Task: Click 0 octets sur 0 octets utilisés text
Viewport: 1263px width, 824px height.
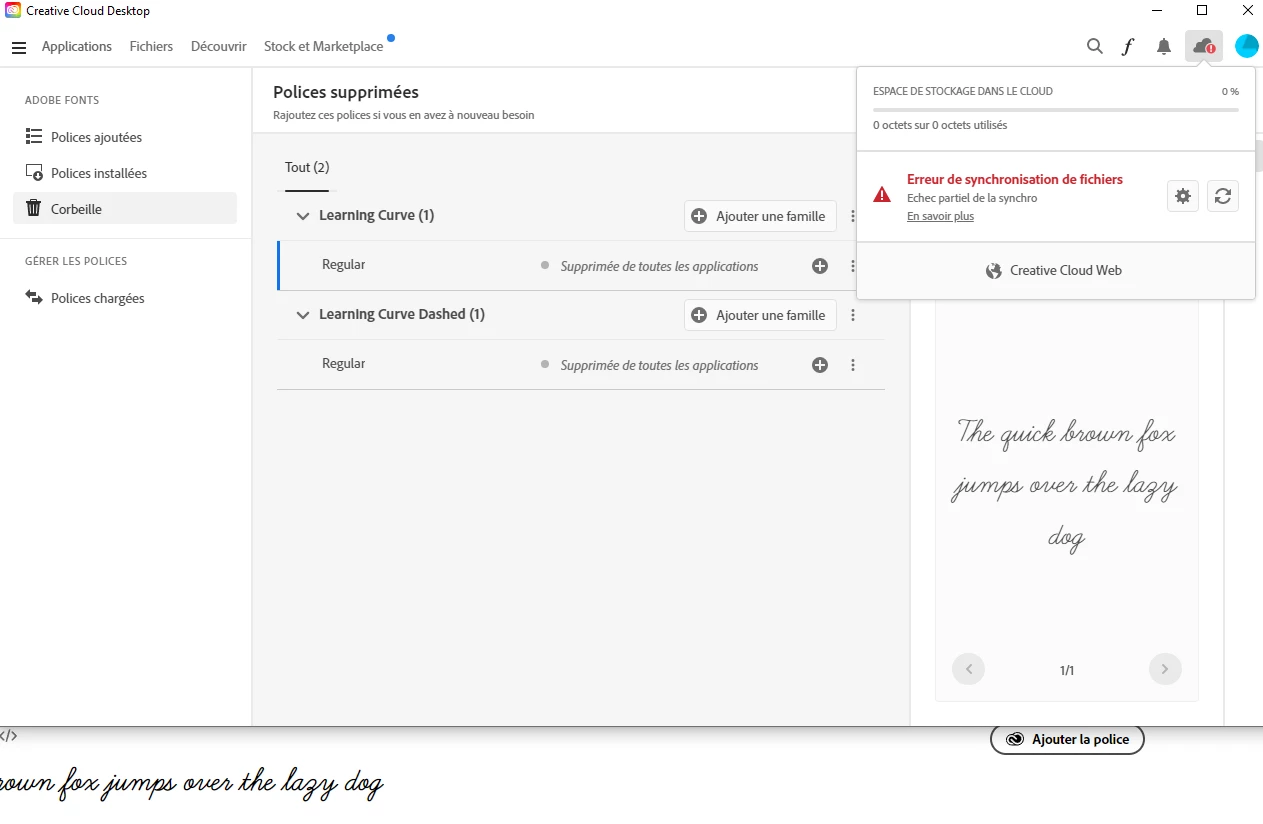Action: (940, 125)
